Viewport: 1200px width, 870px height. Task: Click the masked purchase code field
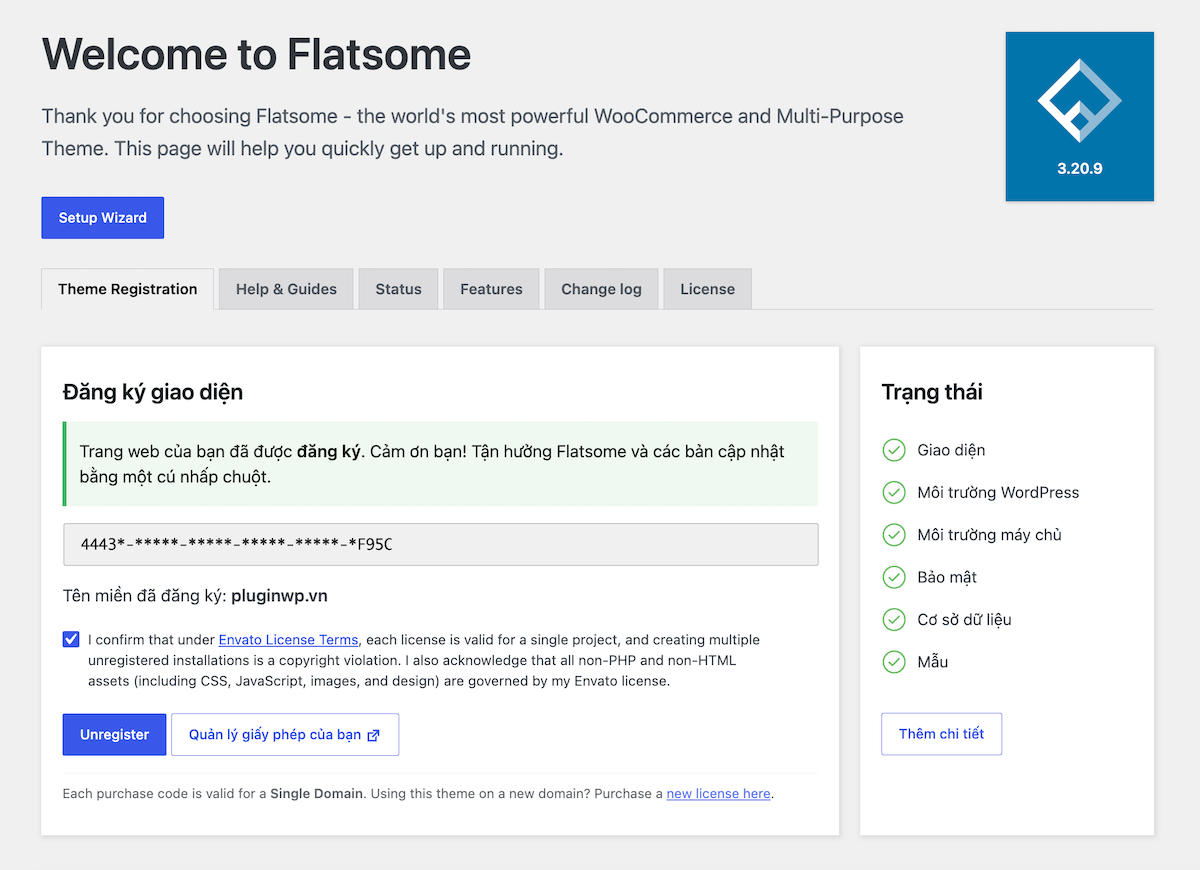click(441, 545)
